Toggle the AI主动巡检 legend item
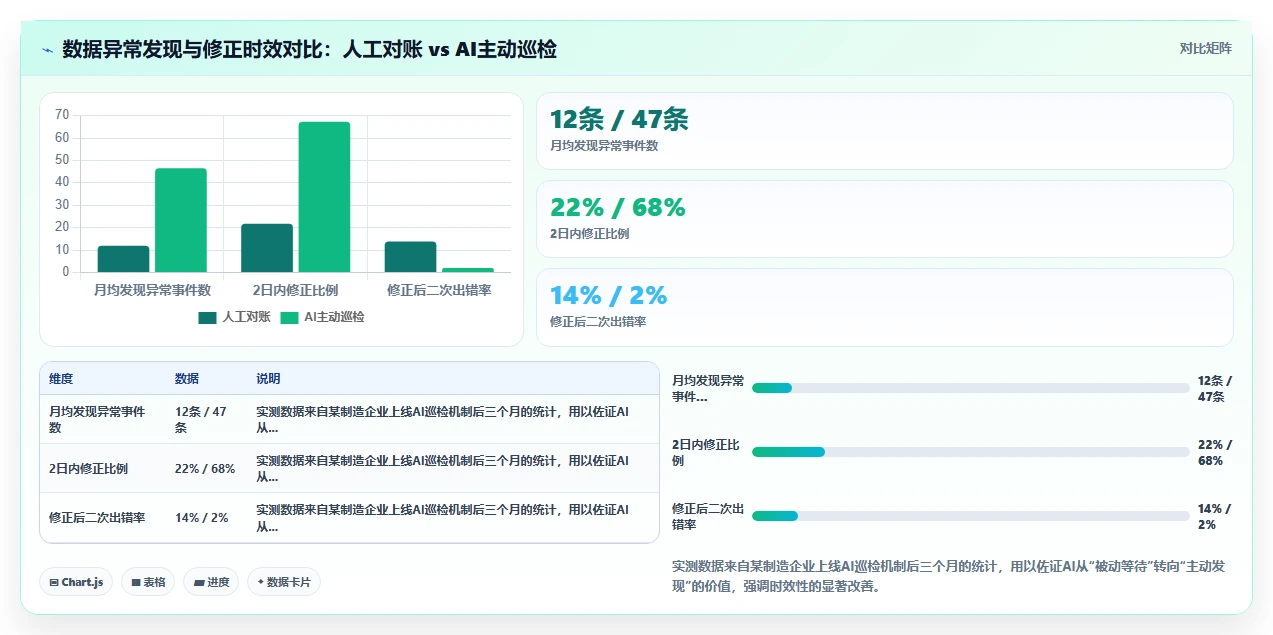Screen dimensions: 1273x635 (322, 317)
